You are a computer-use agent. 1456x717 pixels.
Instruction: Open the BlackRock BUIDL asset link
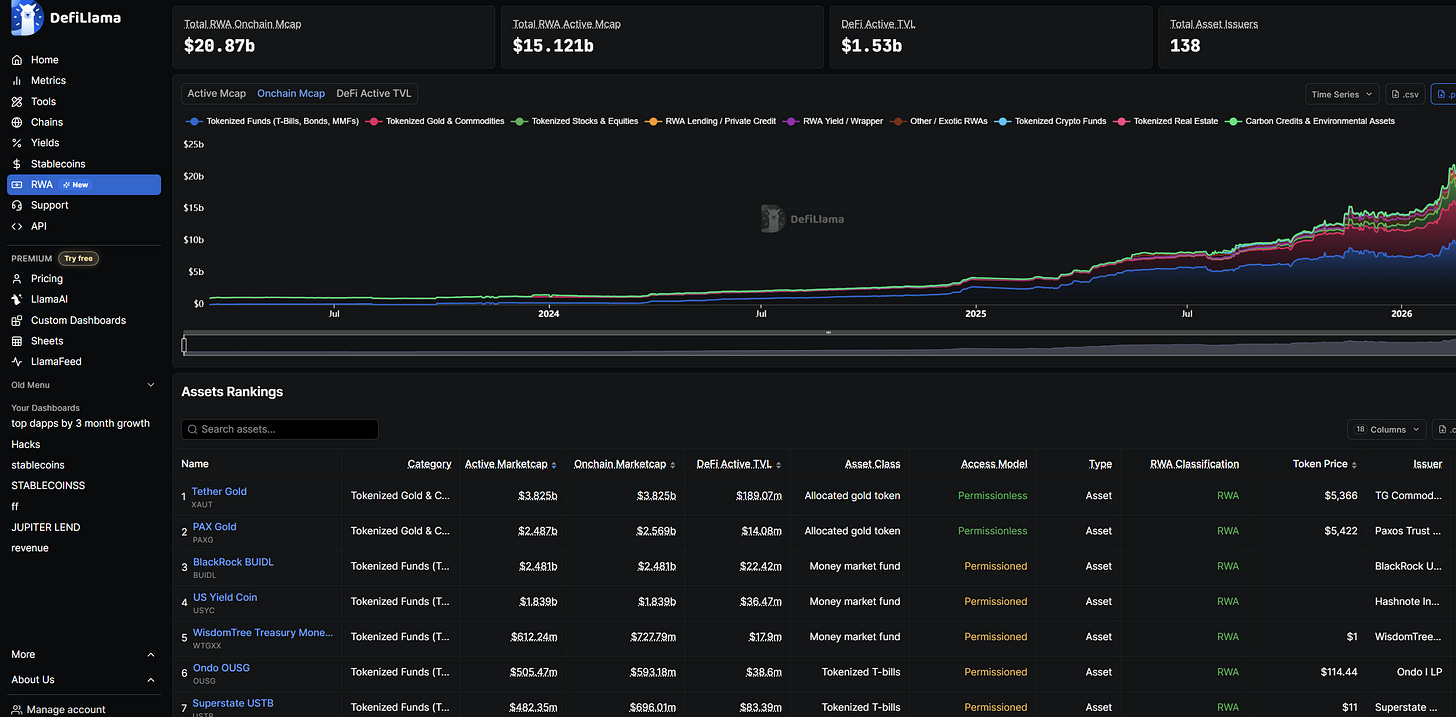point(233,562)
